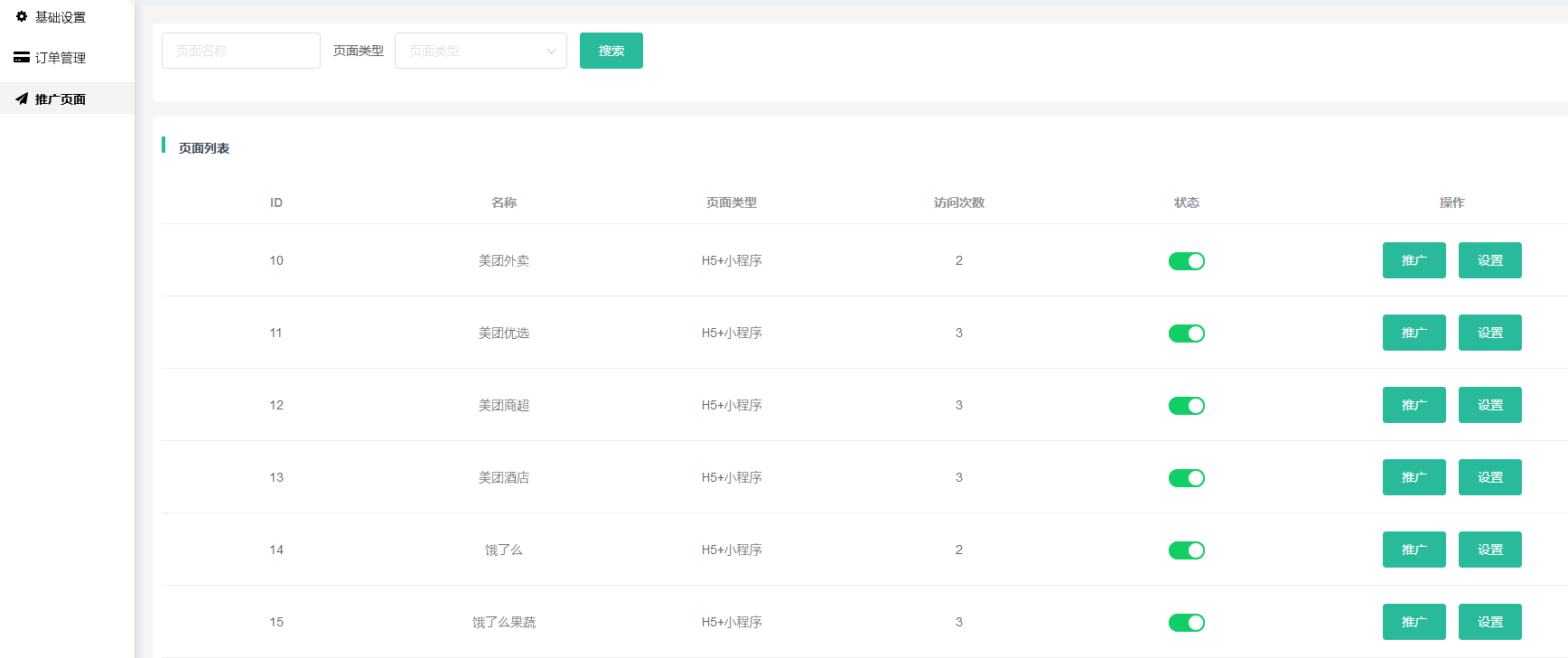
Task: Select the 推广页面 menu item
Action: click(67, 99)
